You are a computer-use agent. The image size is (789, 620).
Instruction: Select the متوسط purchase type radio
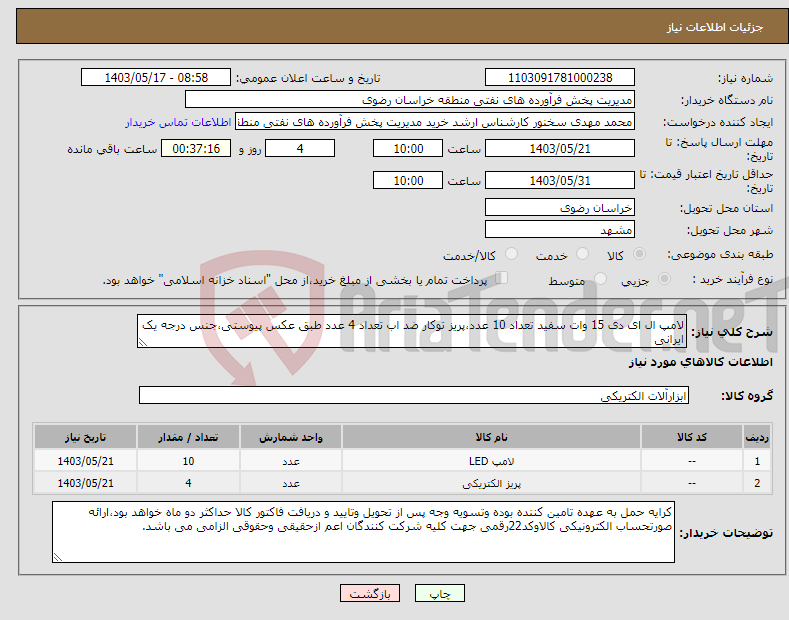600,278
